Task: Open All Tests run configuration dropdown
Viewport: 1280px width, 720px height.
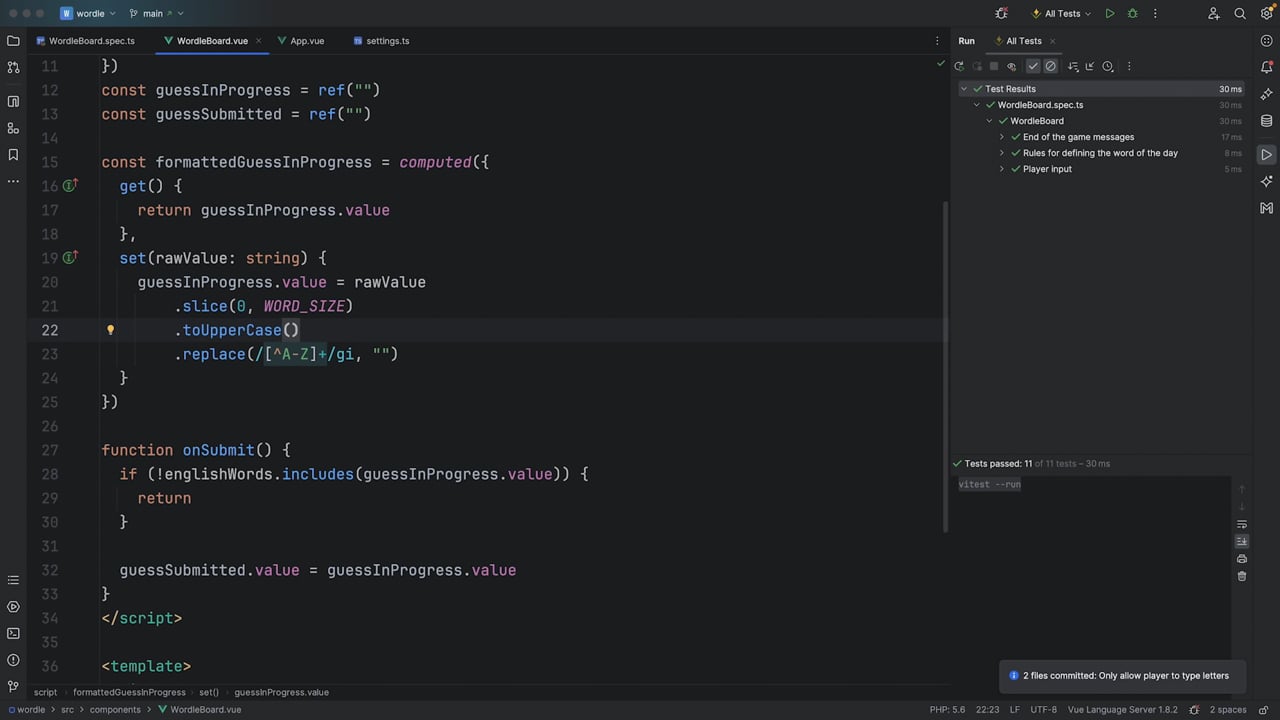Action: (x=1062, y=14)
